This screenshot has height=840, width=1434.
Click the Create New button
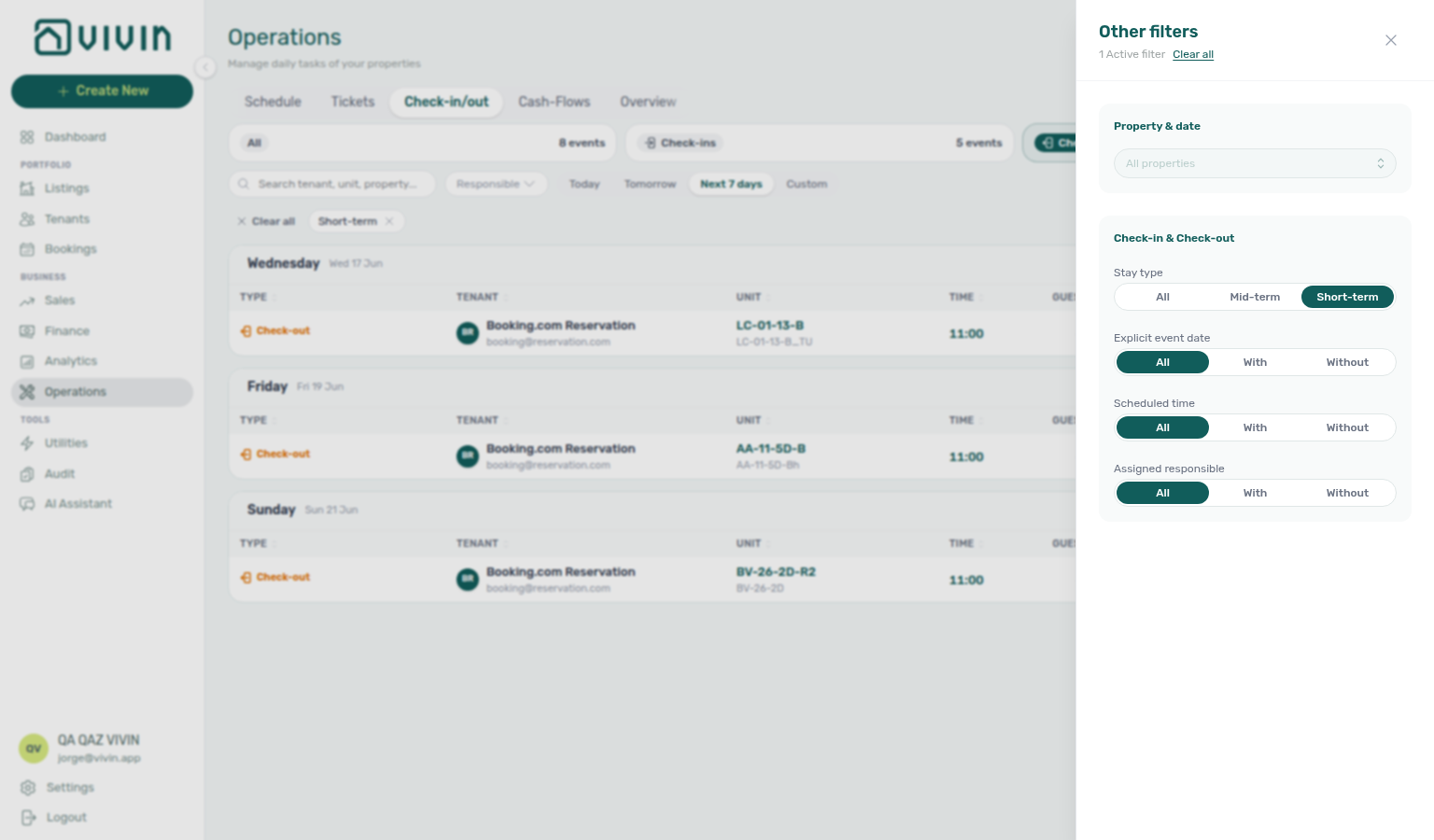103,91
